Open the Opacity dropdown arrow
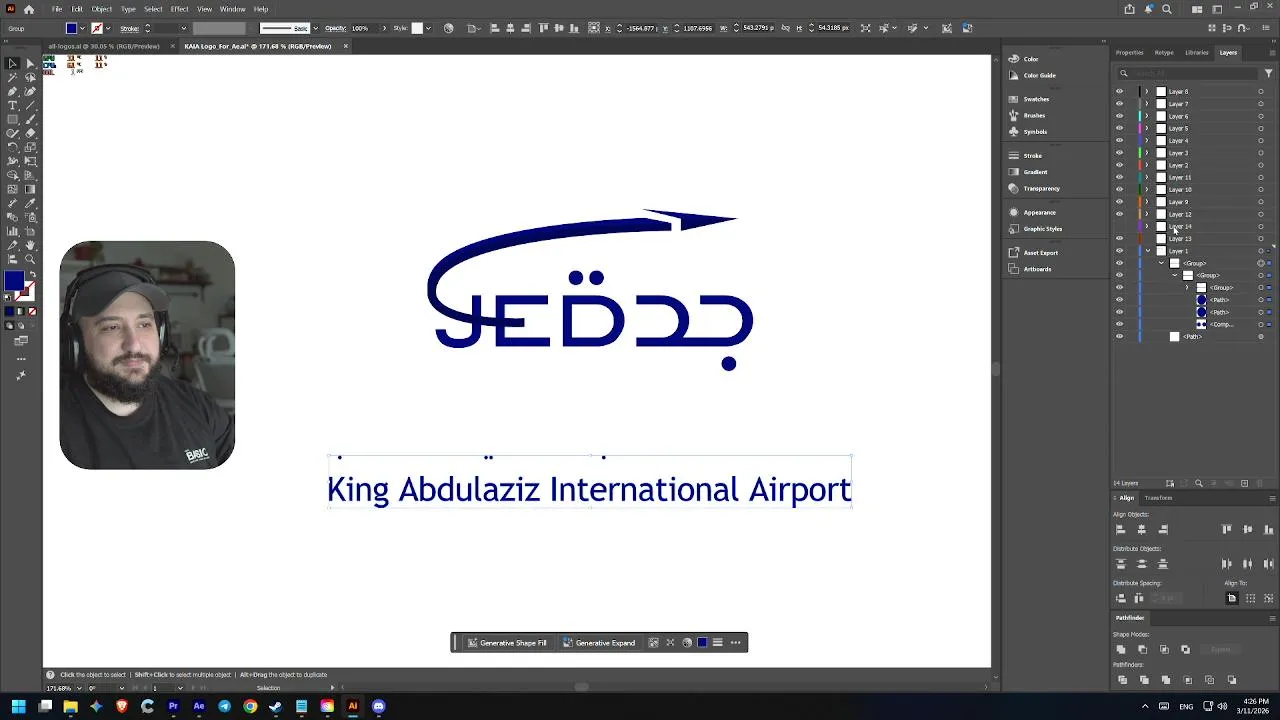Viewport: 1280px width, 720px height. click(x=384, y=28)
